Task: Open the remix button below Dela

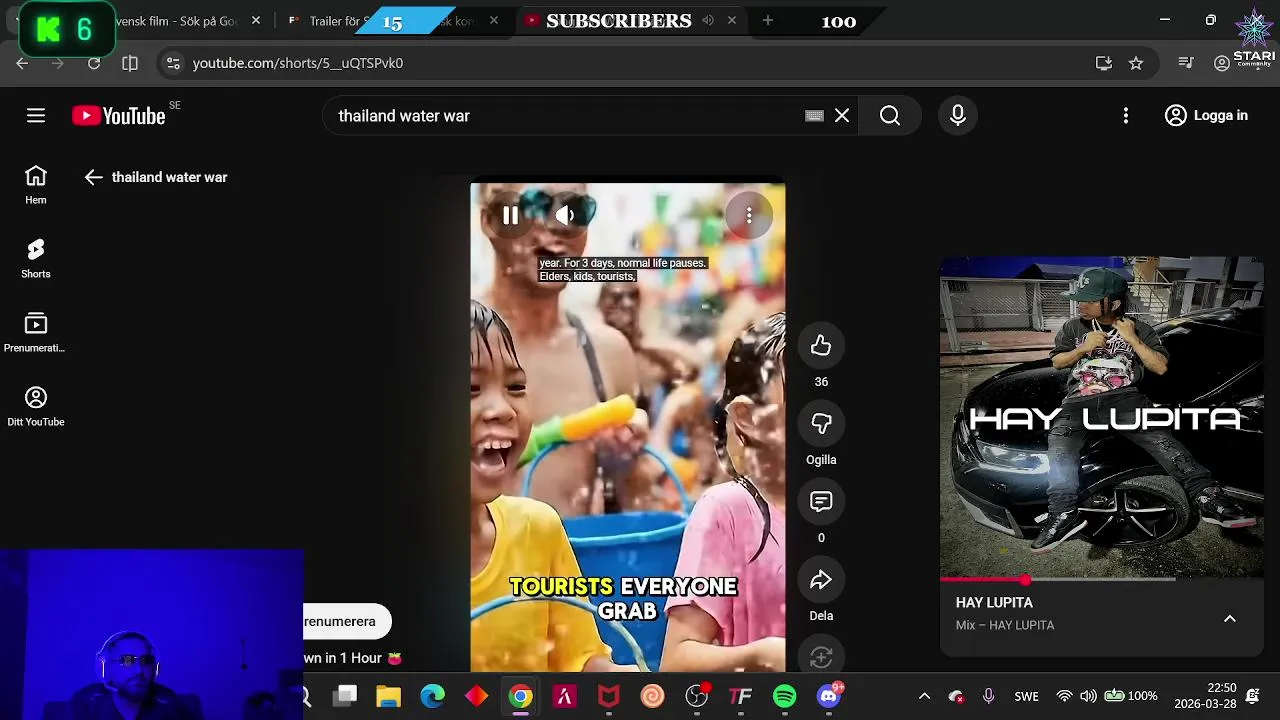Action: pyautogui.click(x=821, y=657)
